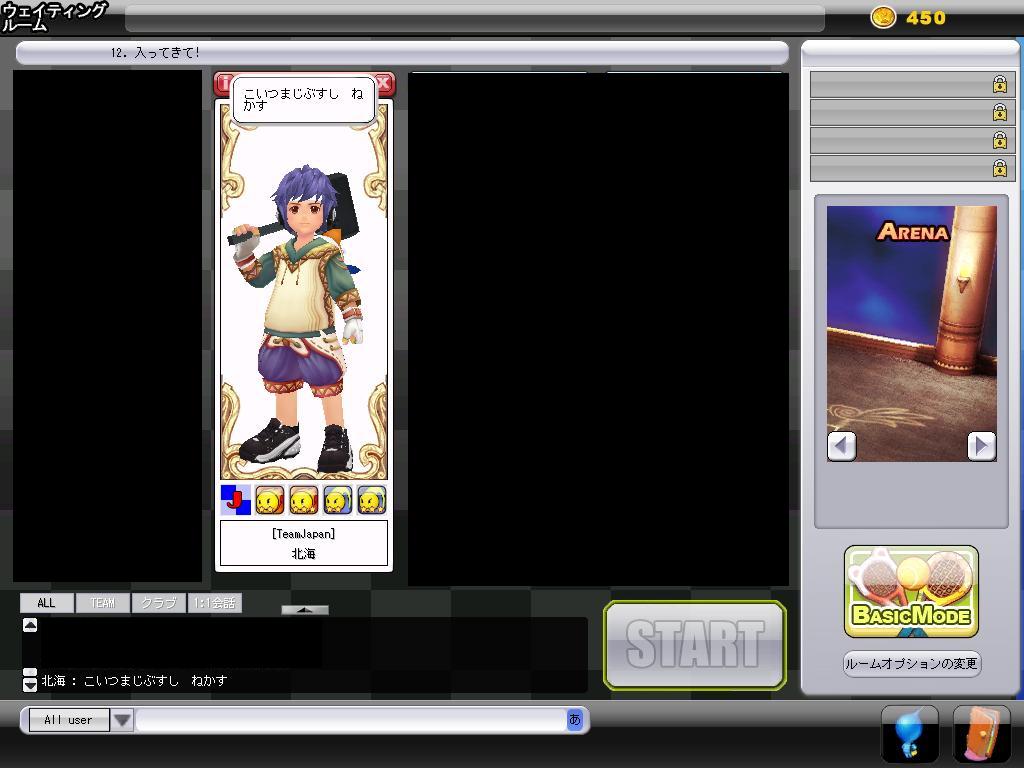Click the orange door exit icon

click(x=981, y=734)
